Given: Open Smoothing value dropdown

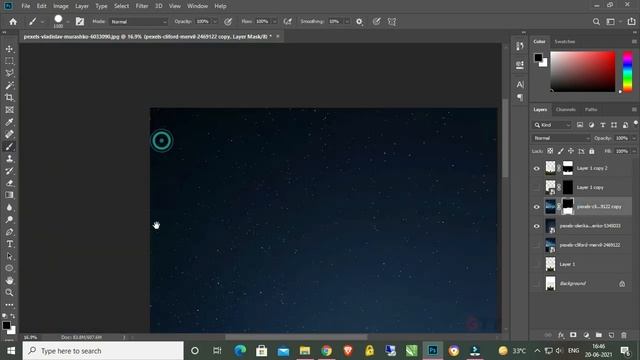Looking at the screenshot, I should (x=347, y=22).
